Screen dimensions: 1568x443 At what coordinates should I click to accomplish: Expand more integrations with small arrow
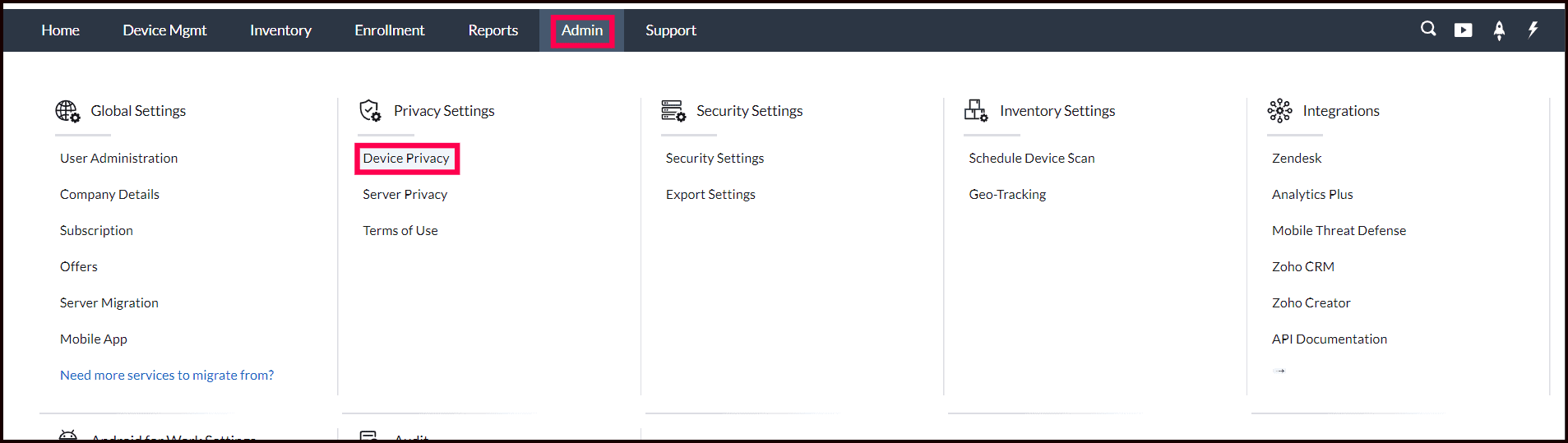[x=1279, y=371]
